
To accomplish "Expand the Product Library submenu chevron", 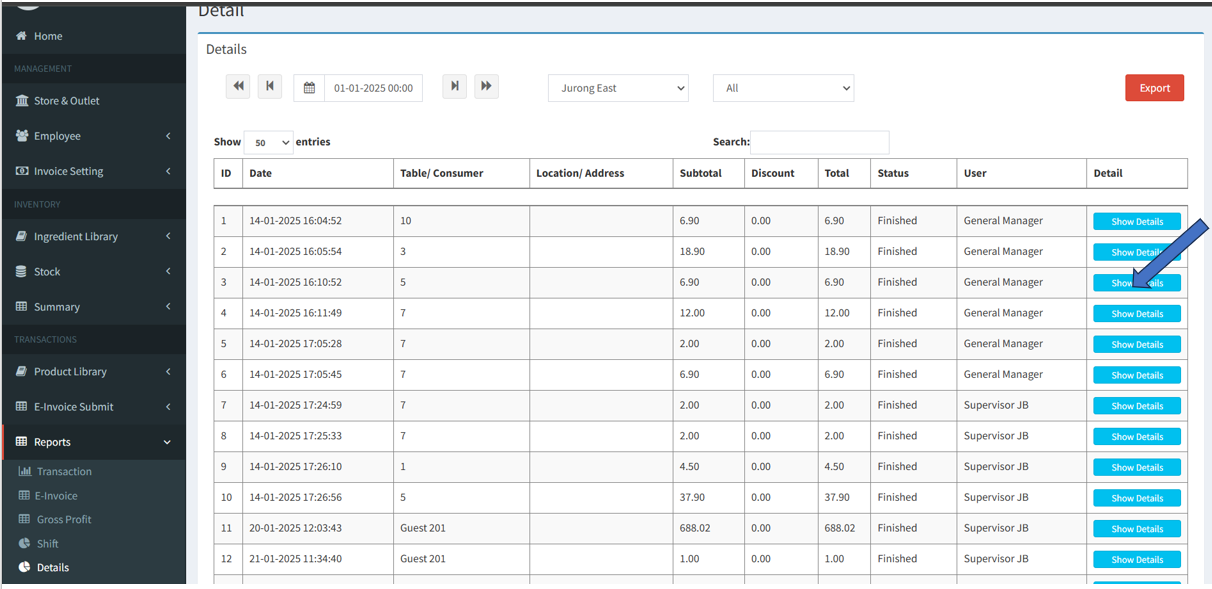I will (x=168, y=371).
